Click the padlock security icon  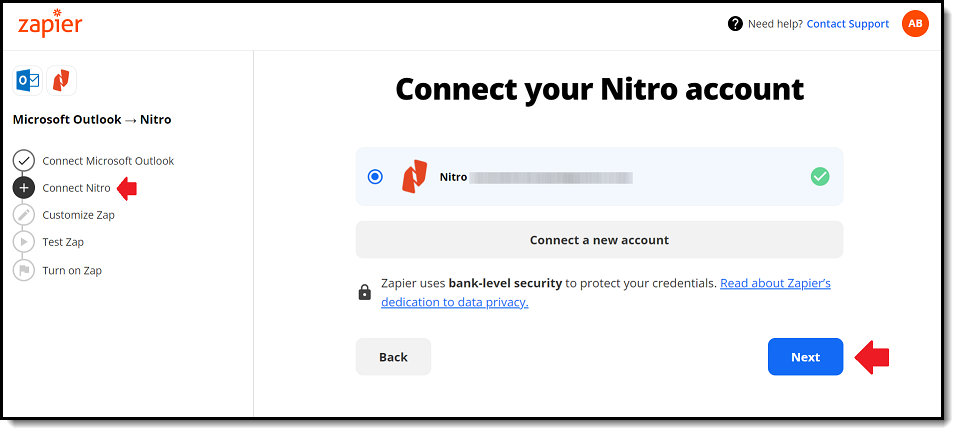365,292
